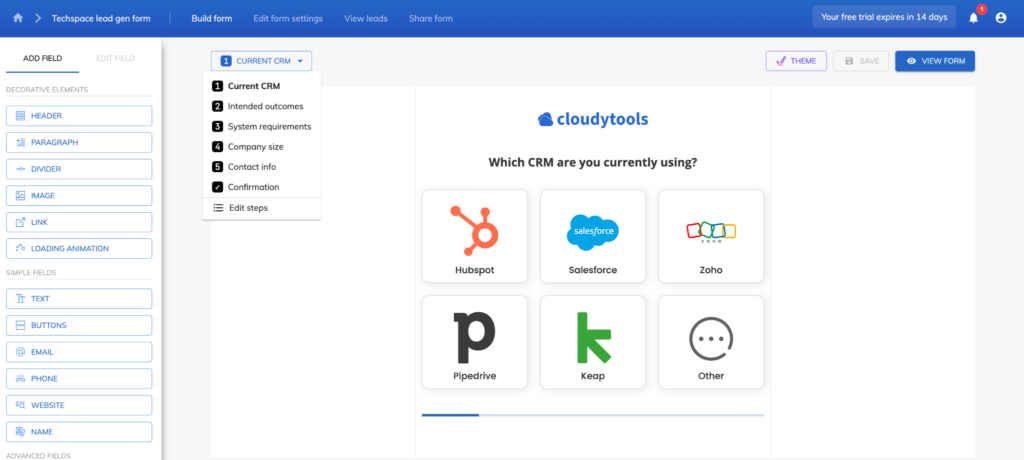1024x460 pixels.
Task: Open Edit steps from the menu
Action: tap(261, 208)
